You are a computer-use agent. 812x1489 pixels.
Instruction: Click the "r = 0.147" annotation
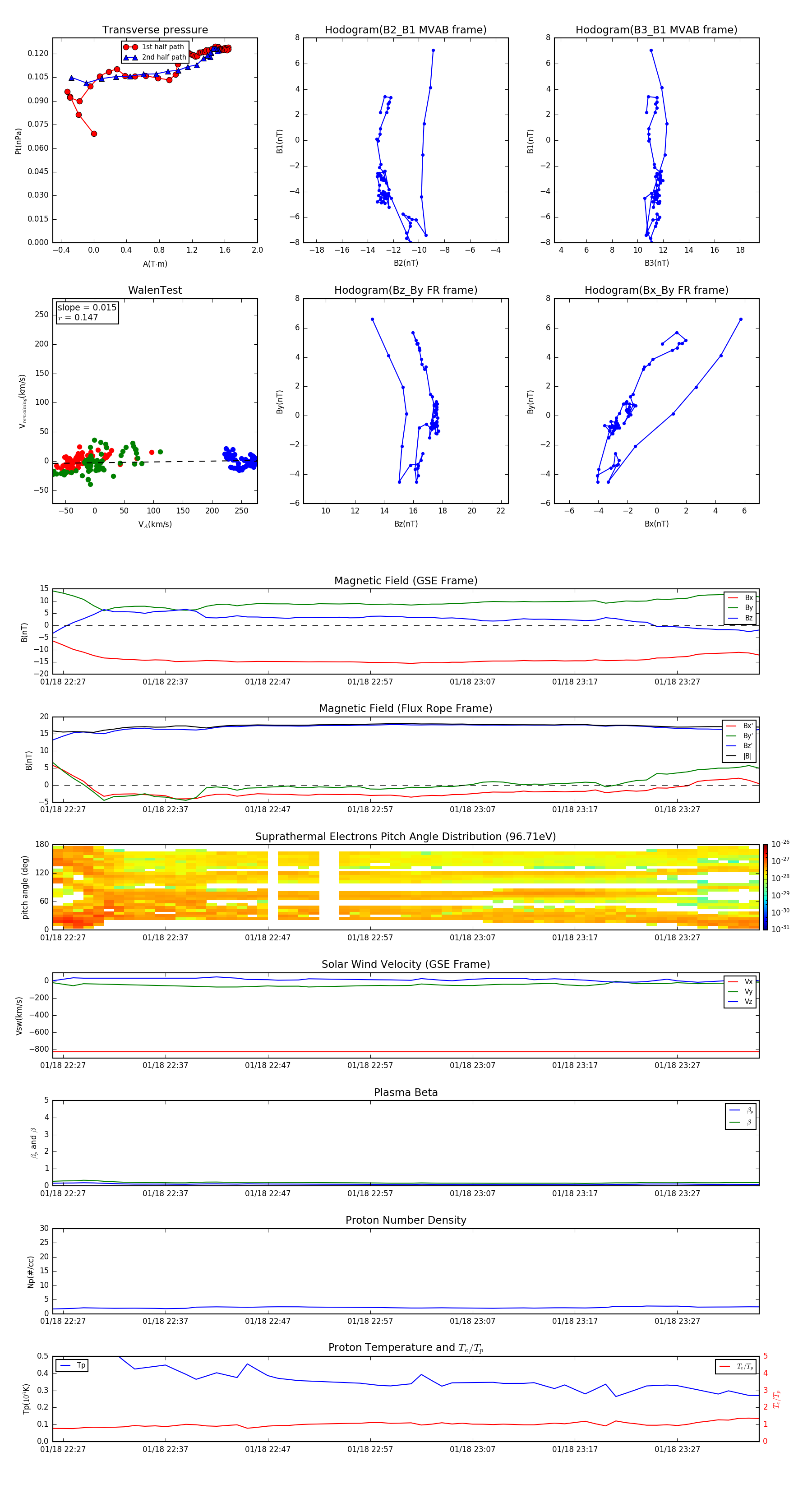pos(78,317)
